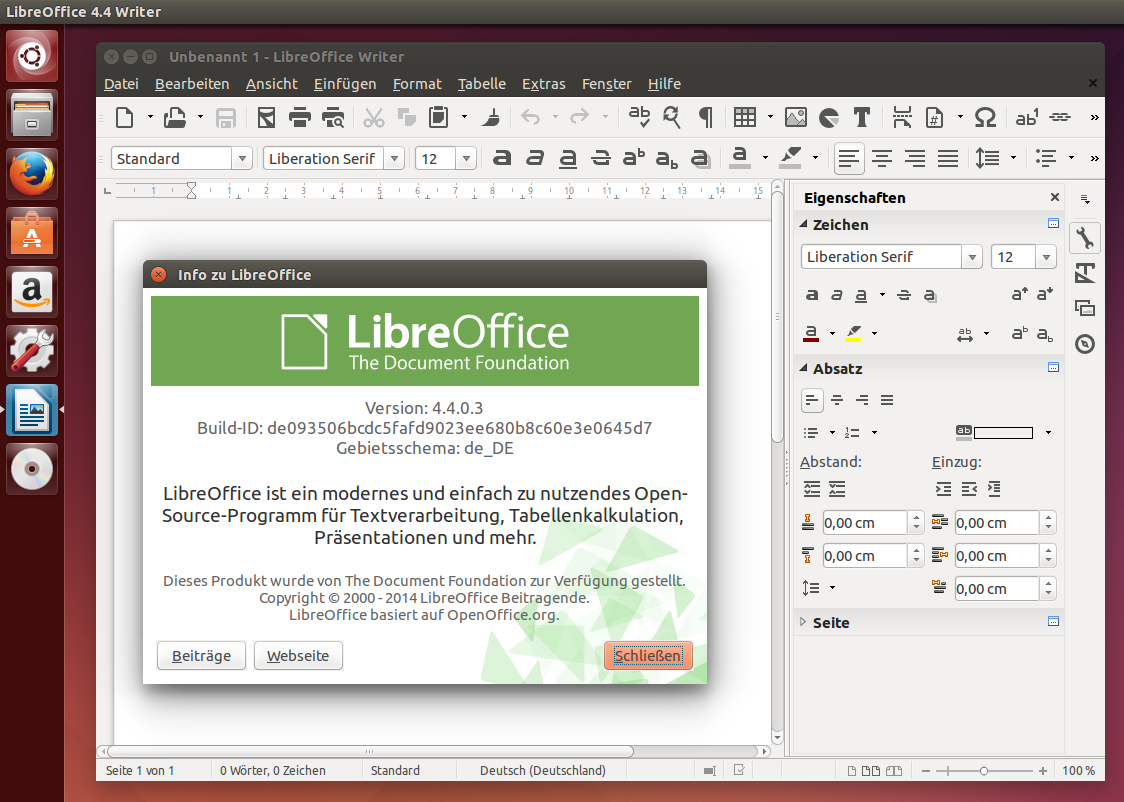The image size is (1124, 802).
Task: Open the font size dropdown in sidebar
Action: [x=1046, y=257]
